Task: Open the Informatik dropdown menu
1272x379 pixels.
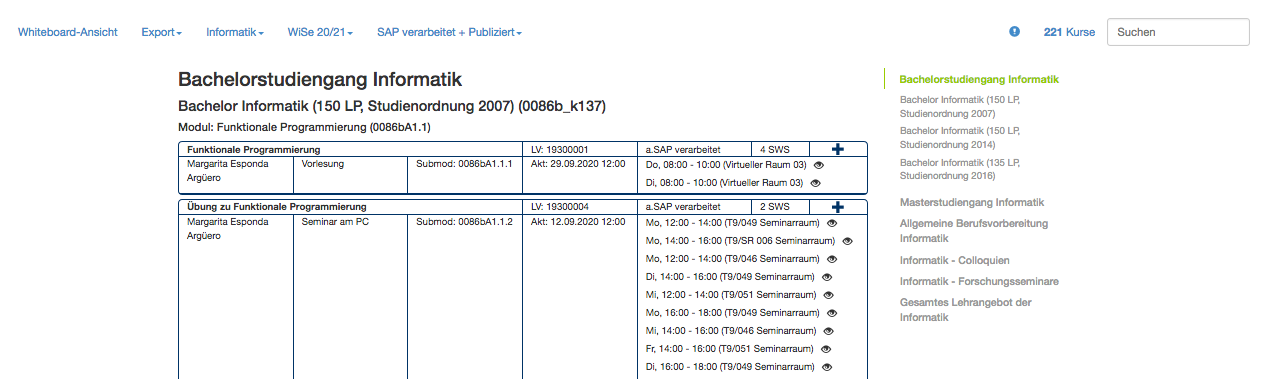Action: click(x=235, y=32)
